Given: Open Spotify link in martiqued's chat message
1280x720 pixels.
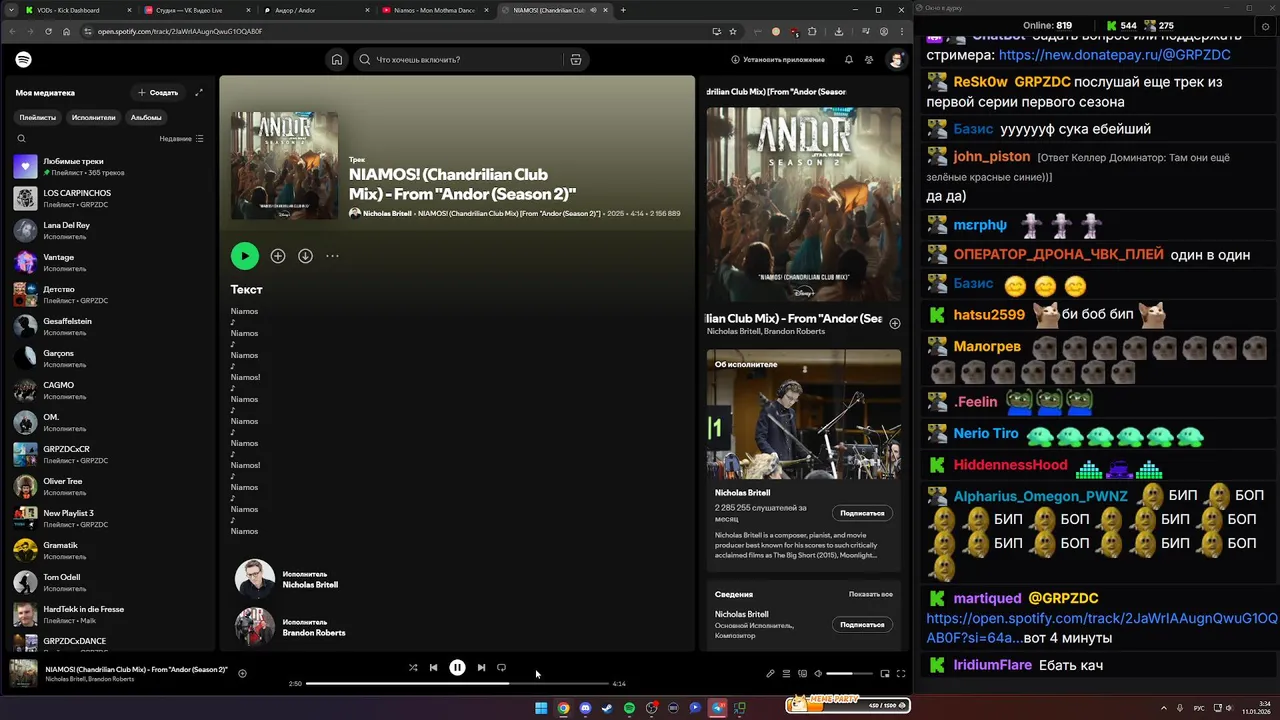Looking at the screenshot, I should pyautogui.click(x=1102, y=628).
